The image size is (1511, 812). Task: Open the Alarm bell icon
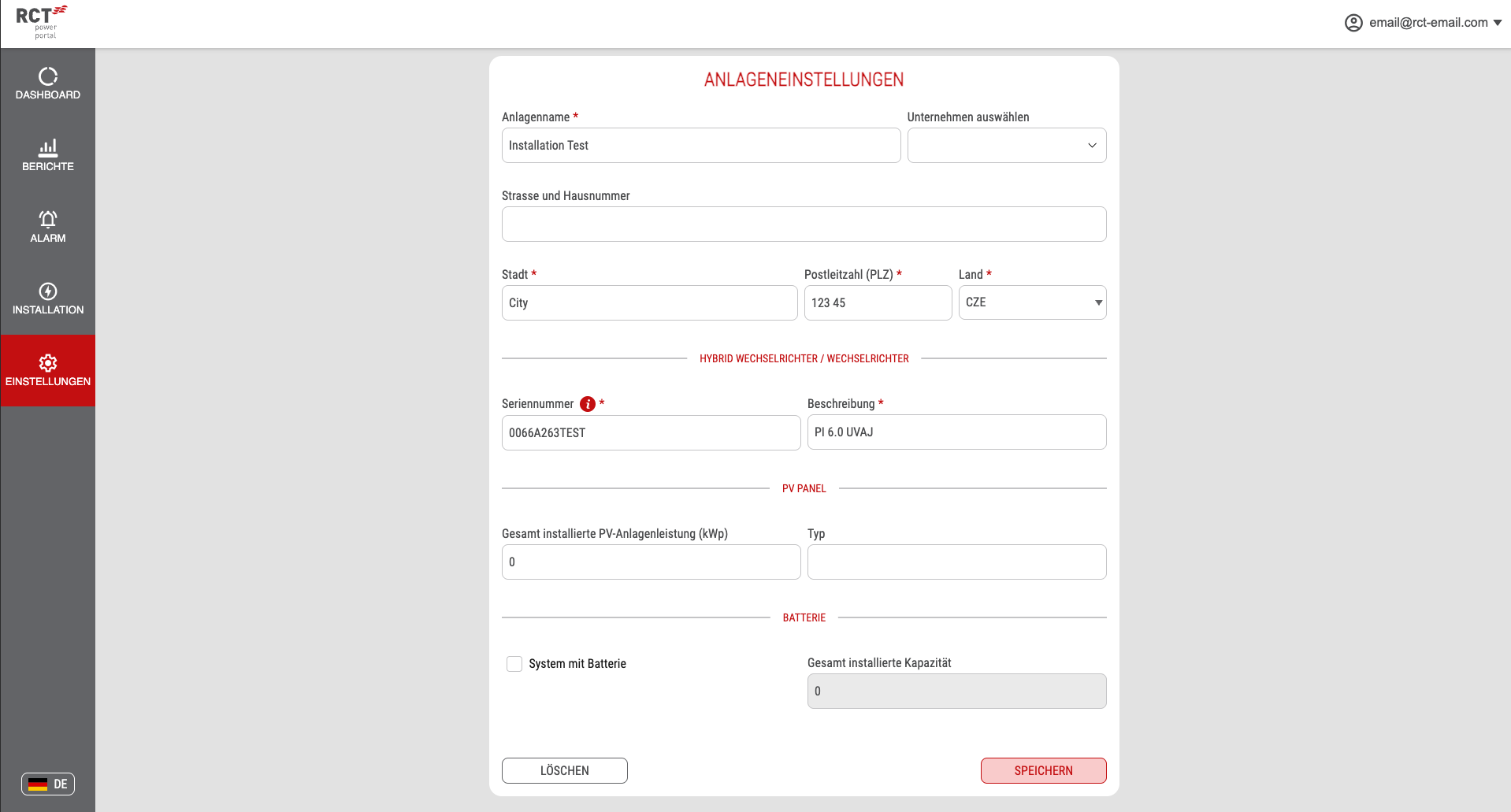[48, 219]
